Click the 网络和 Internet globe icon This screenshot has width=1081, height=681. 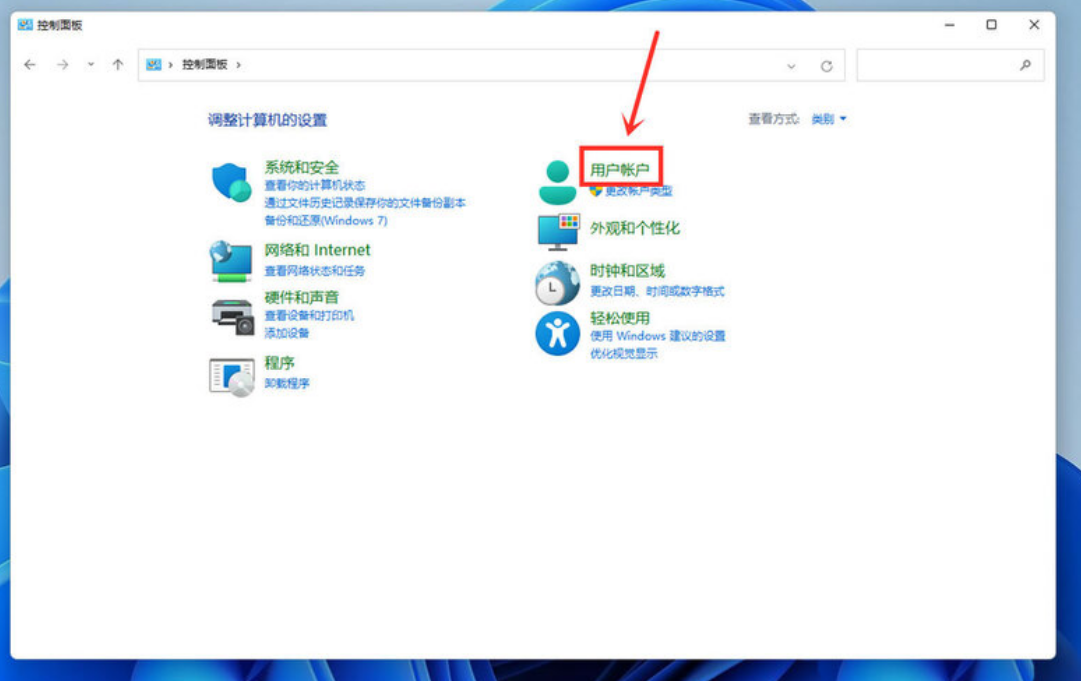coord(231,261)
